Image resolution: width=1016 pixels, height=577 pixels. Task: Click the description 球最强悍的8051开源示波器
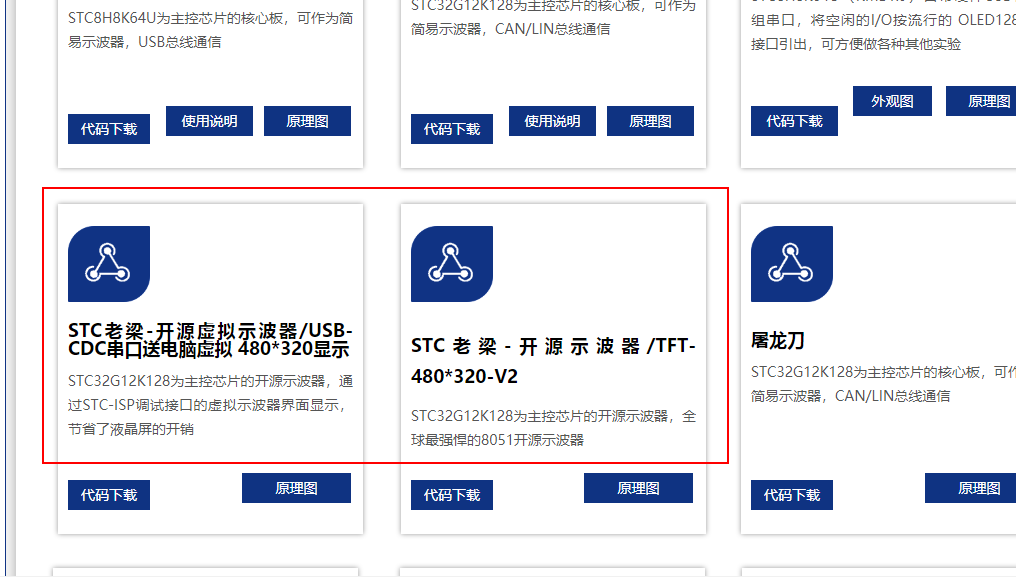[498, 440]
